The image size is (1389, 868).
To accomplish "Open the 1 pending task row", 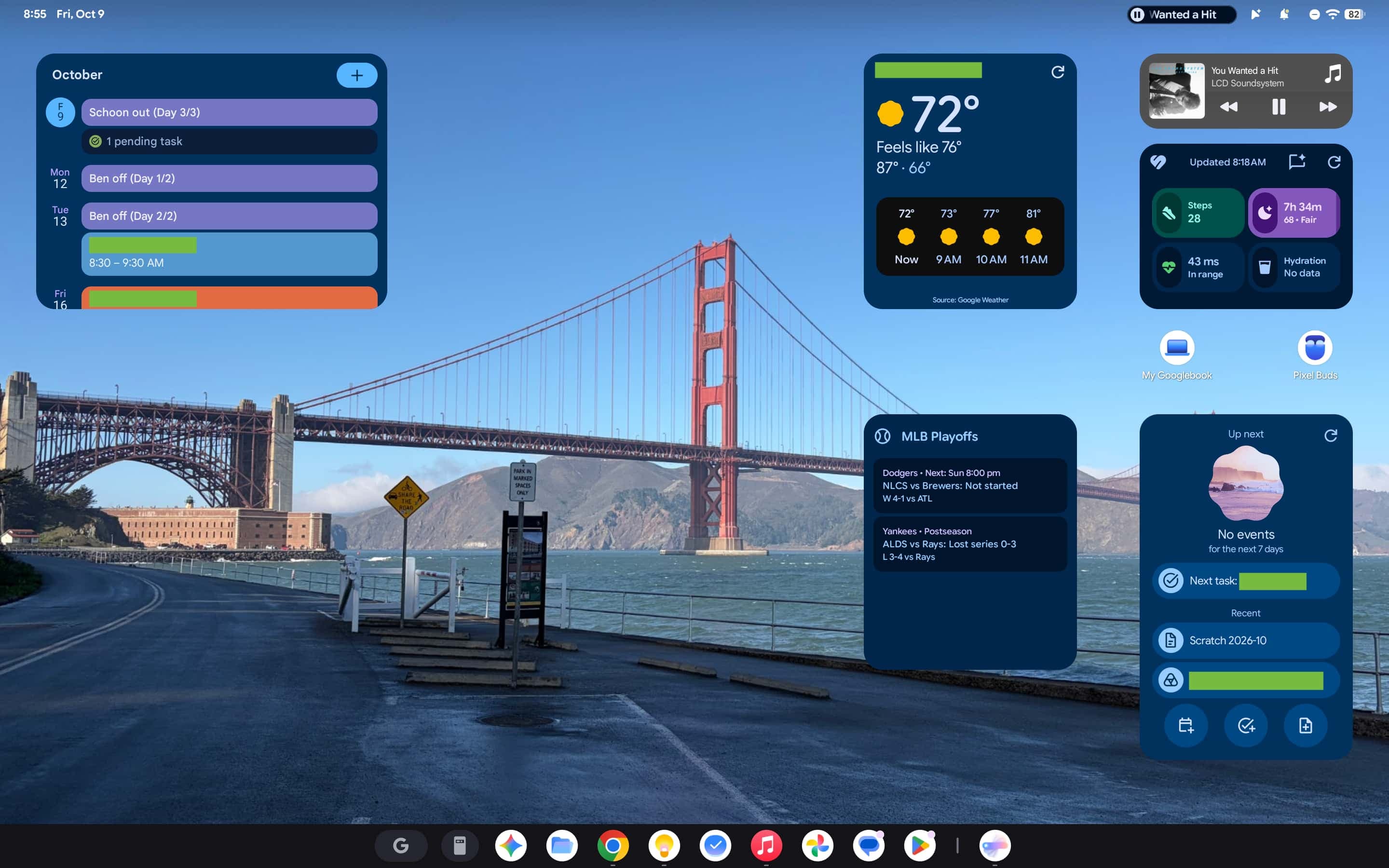I will 229,141.
